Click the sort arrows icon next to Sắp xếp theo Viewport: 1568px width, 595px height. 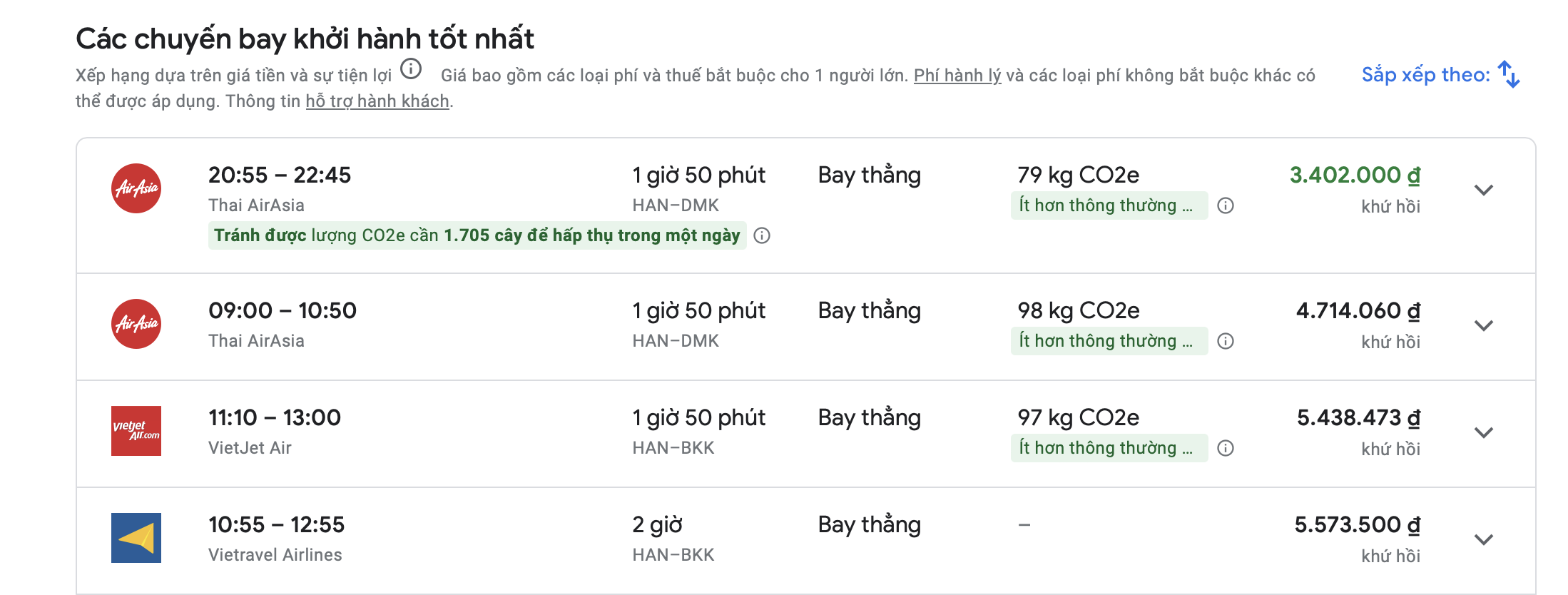point(1508,74)
